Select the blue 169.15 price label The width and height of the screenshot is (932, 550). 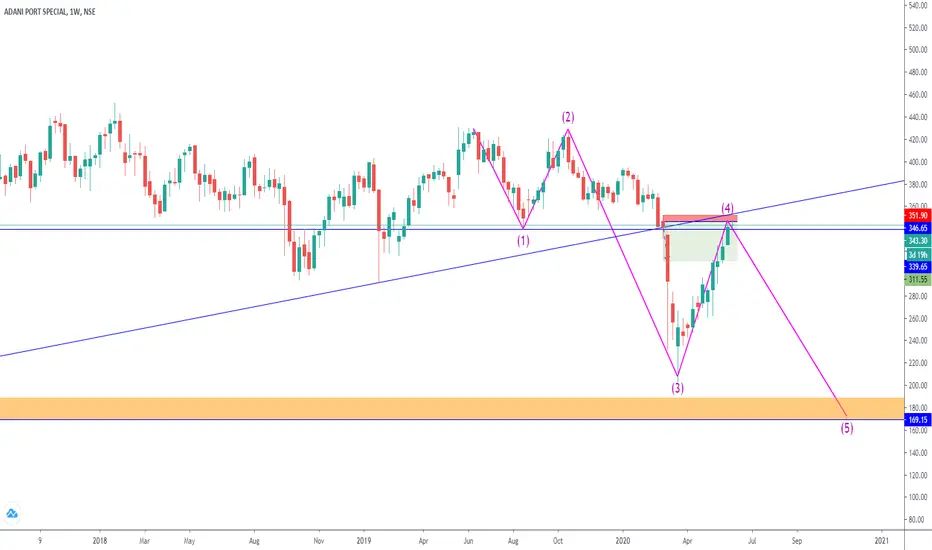(x=918, y=420)
